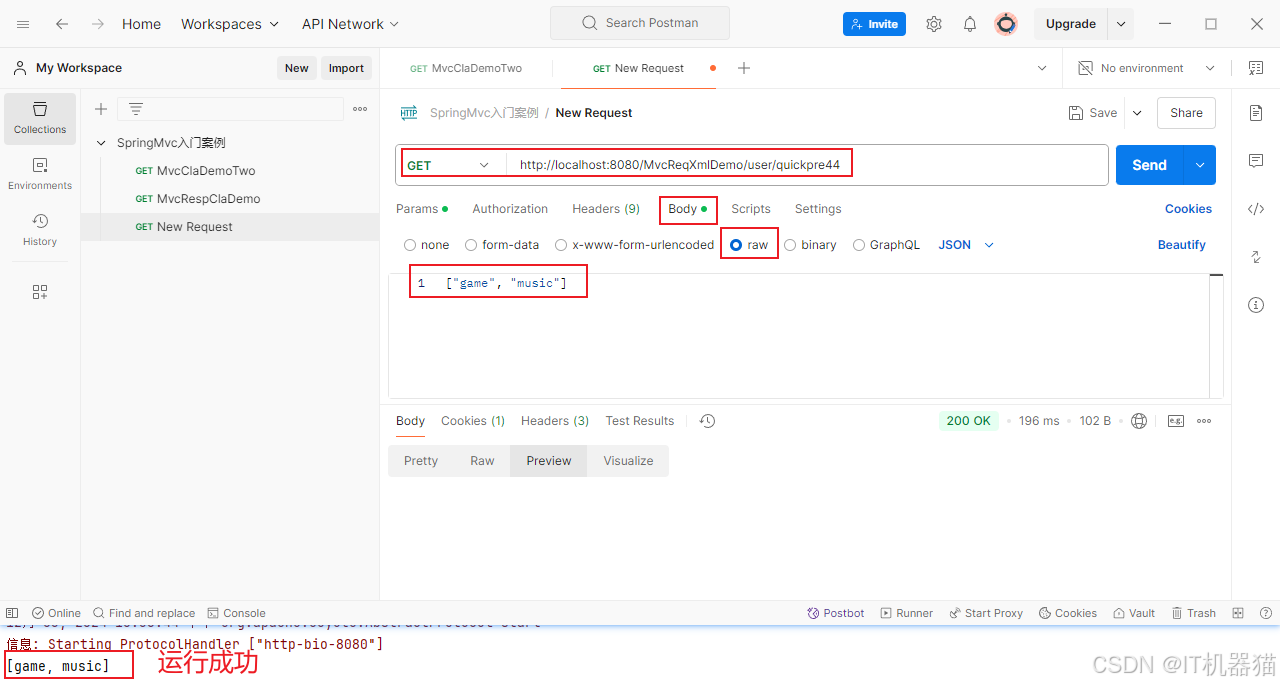Go back with the left arrow
1280x686 pixels.
click(62, 24)
